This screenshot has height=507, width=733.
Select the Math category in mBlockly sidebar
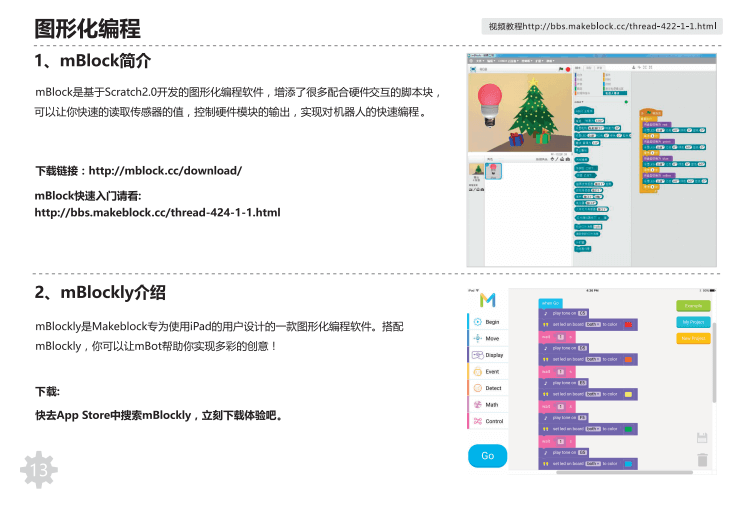click(487, 404)
